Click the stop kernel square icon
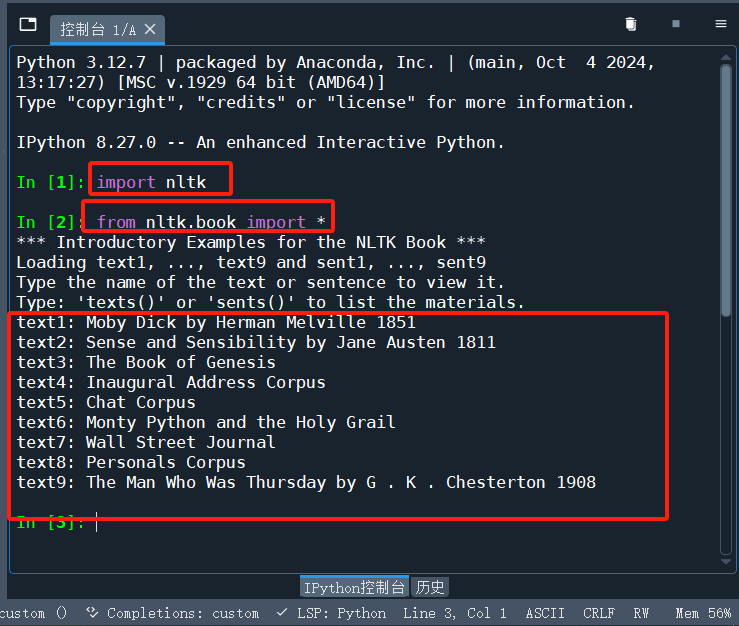 coord(676,24)
